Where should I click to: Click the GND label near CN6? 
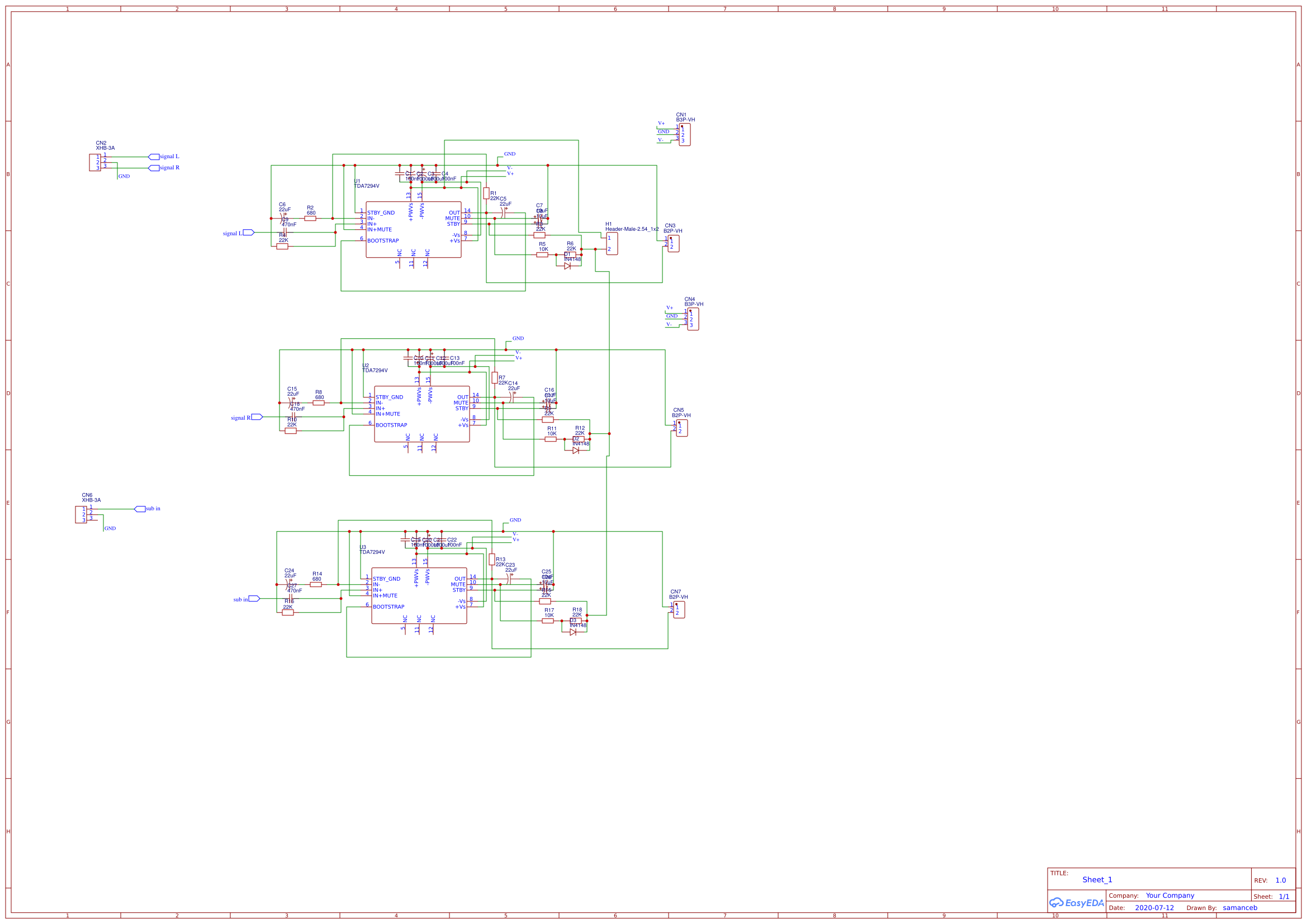click(110, 528)
